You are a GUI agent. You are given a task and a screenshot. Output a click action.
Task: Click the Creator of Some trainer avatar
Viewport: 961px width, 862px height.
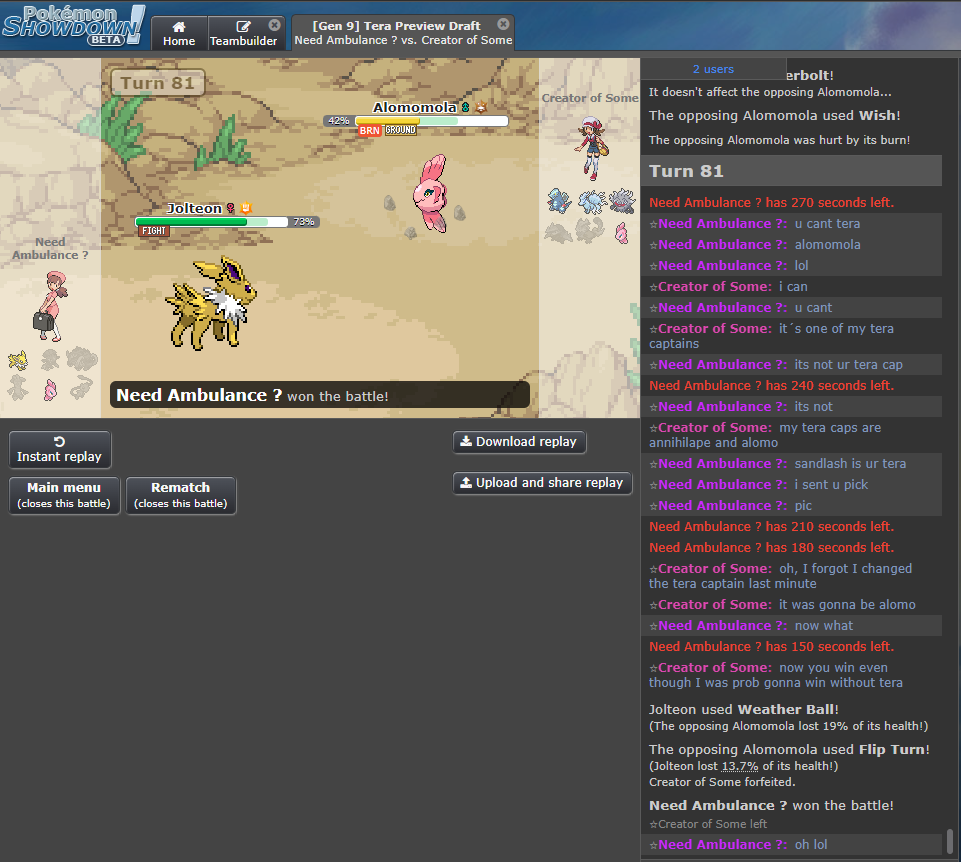(591, 149)
